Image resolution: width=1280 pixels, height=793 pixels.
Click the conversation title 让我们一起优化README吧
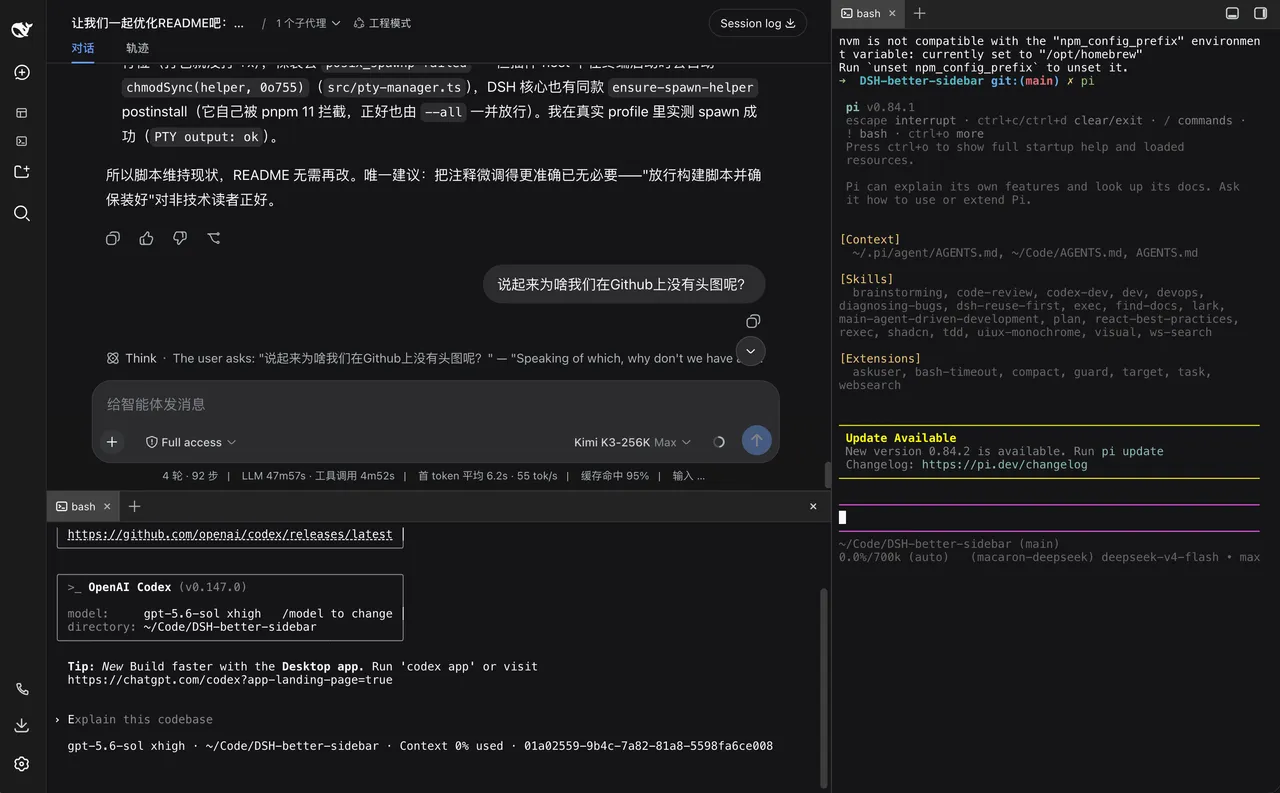tap(158, 23)
